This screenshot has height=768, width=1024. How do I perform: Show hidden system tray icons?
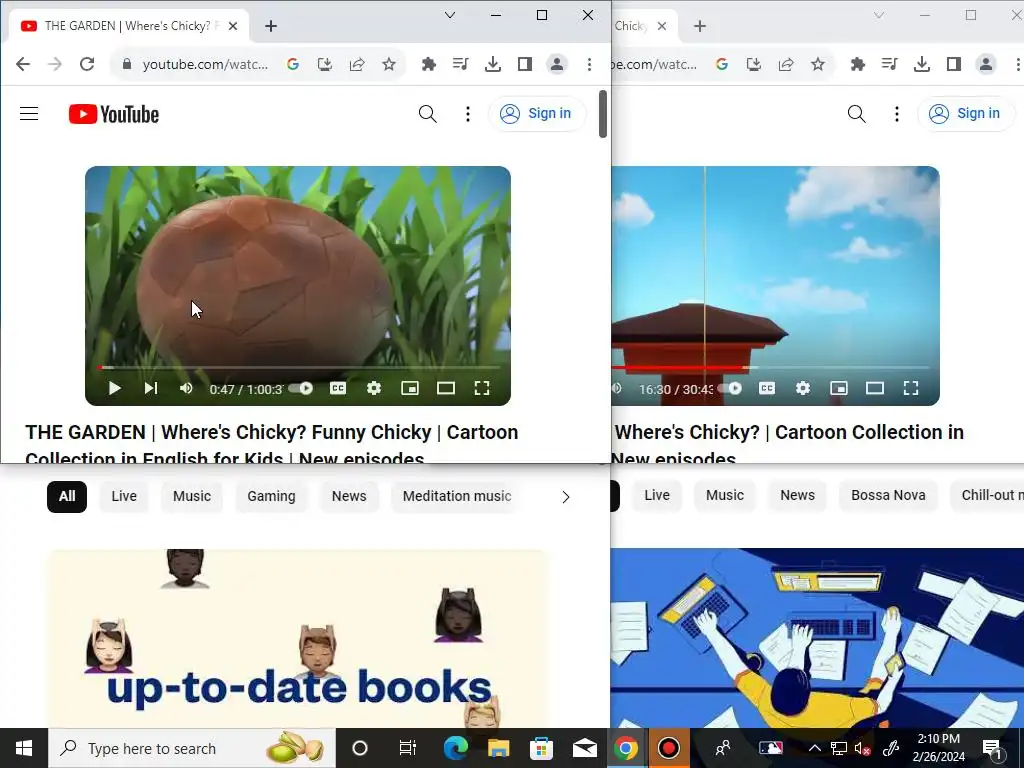814,748
